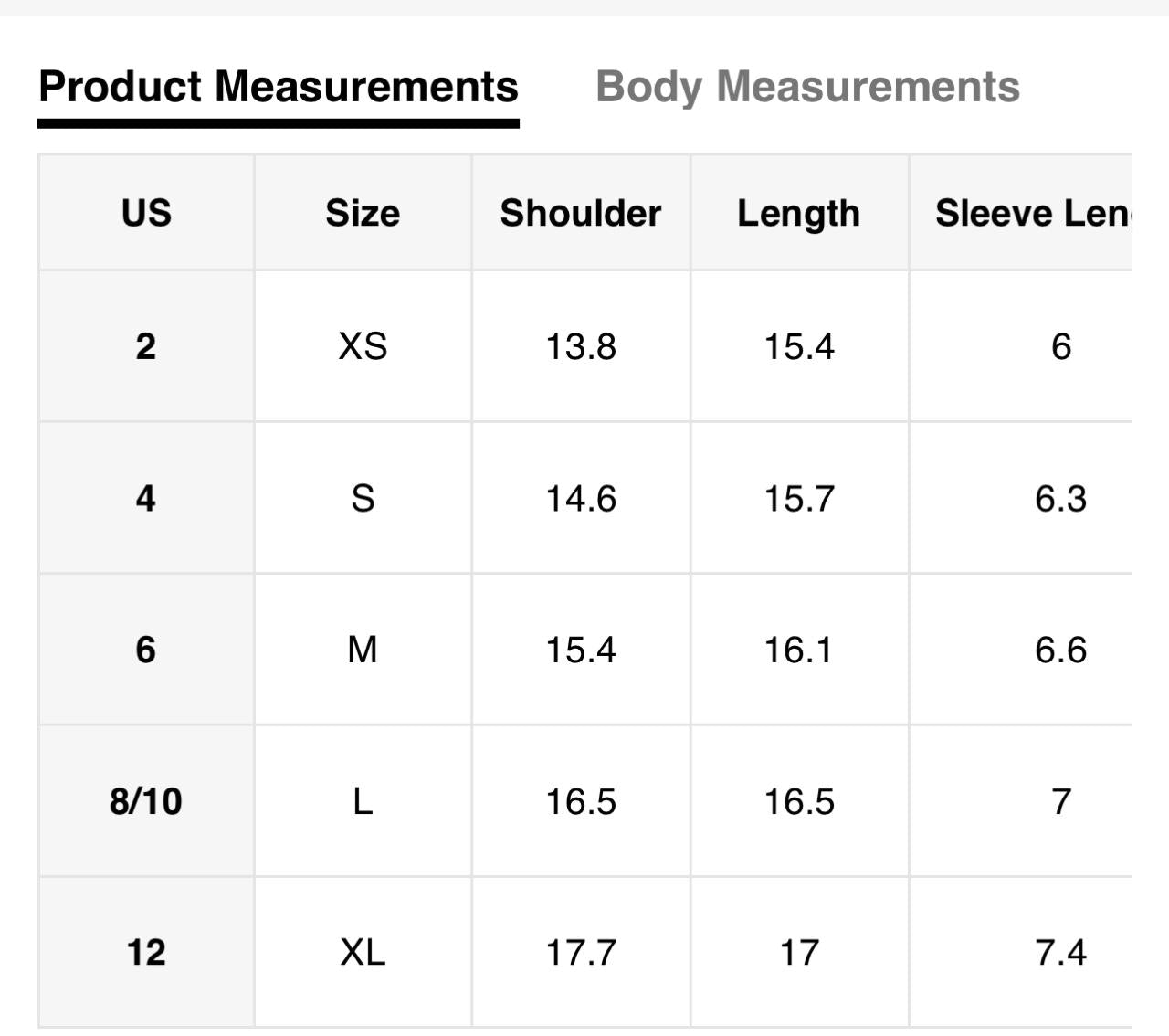
Task: Click the Size column header
Action: pos(363,213)
